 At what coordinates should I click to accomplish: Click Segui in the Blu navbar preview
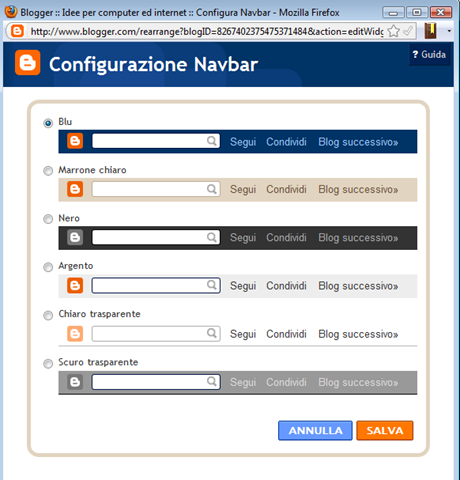(x=243, y=142)
